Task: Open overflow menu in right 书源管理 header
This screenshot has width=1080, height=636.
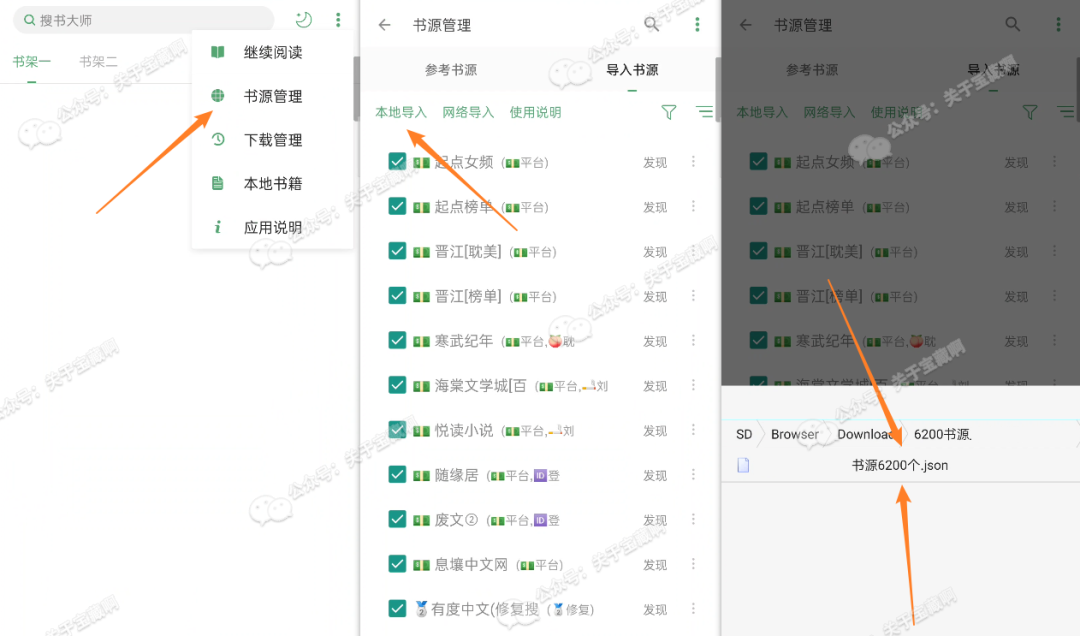Action: (x=1059, y=25)
